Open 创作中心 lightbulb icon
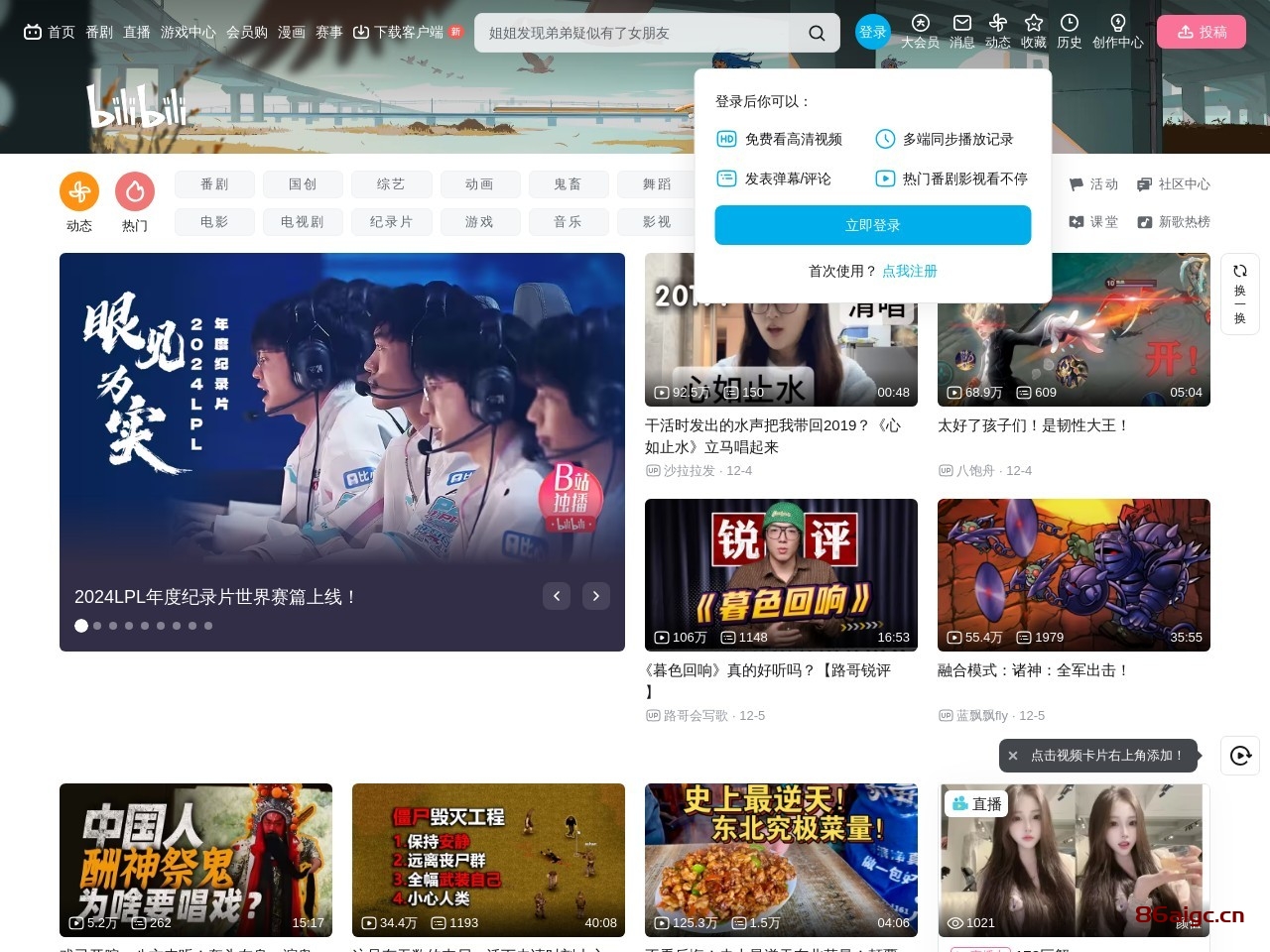This screenshot has height=952, width=1270. point(1118,32)
